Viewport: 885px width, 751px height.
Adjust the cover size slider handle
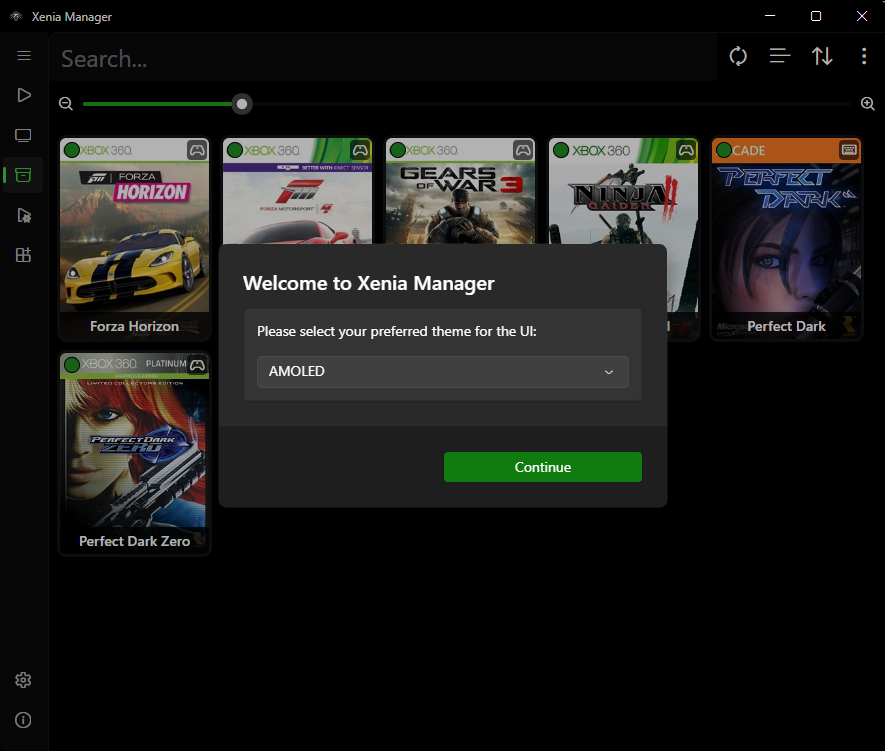click(242, 104)
